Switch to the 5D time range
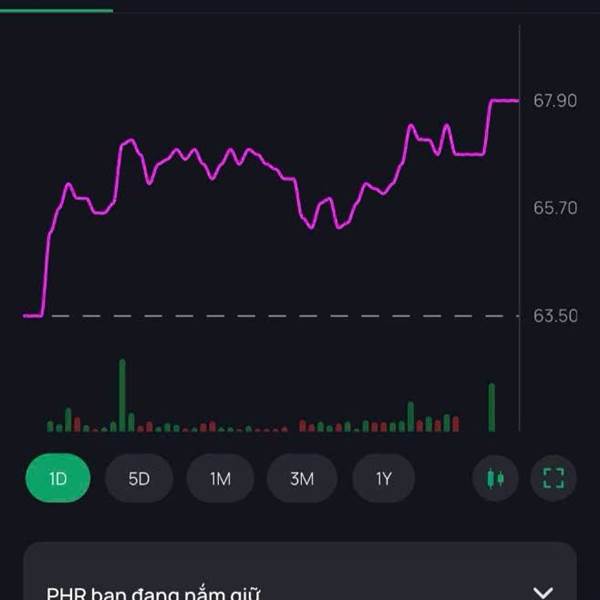The image size is (600, 600). click(x=138, y=478)
